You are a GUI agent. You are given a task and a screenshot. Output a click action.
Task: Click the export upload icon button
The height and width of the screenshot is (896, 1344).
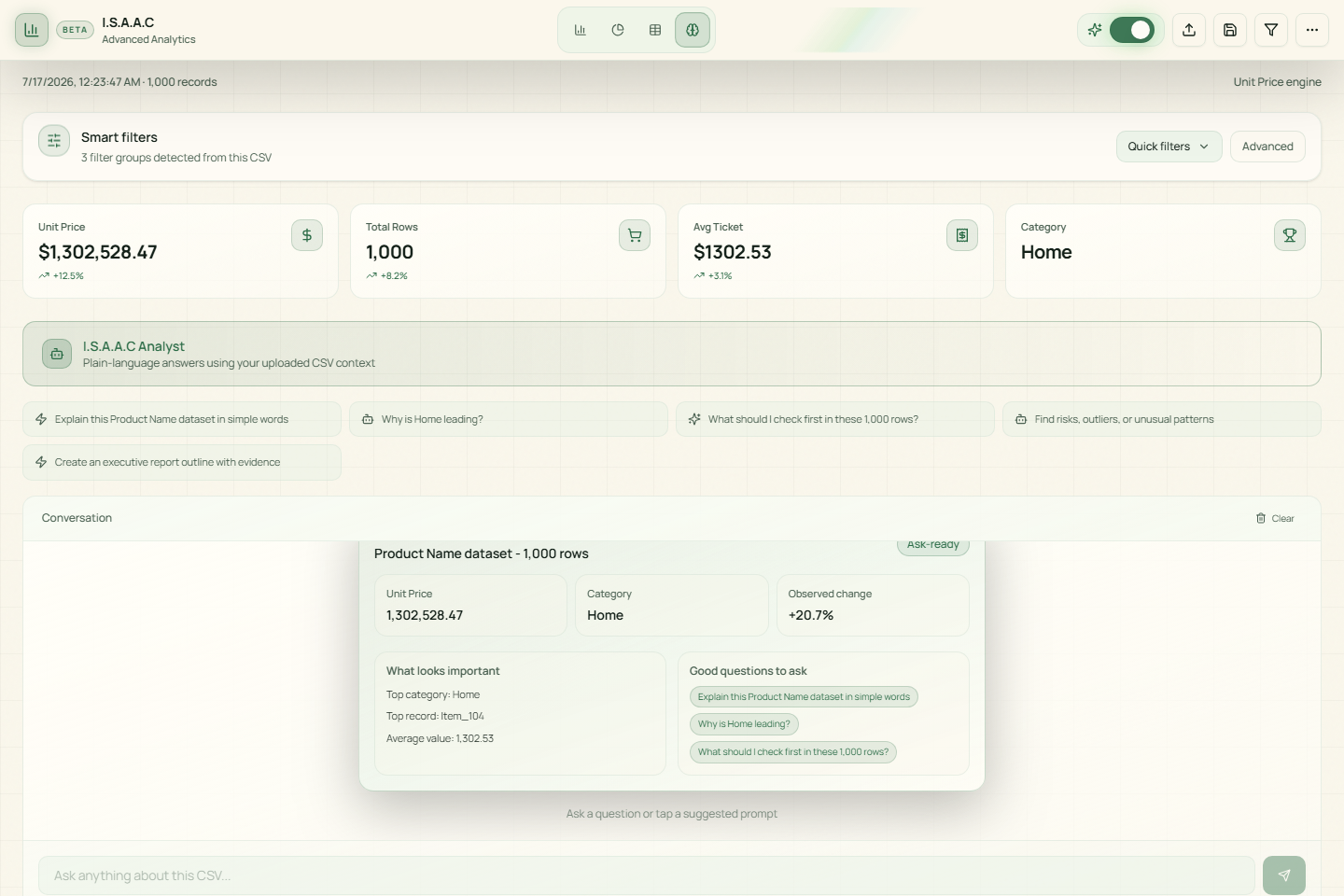(x=1189, y=30)
